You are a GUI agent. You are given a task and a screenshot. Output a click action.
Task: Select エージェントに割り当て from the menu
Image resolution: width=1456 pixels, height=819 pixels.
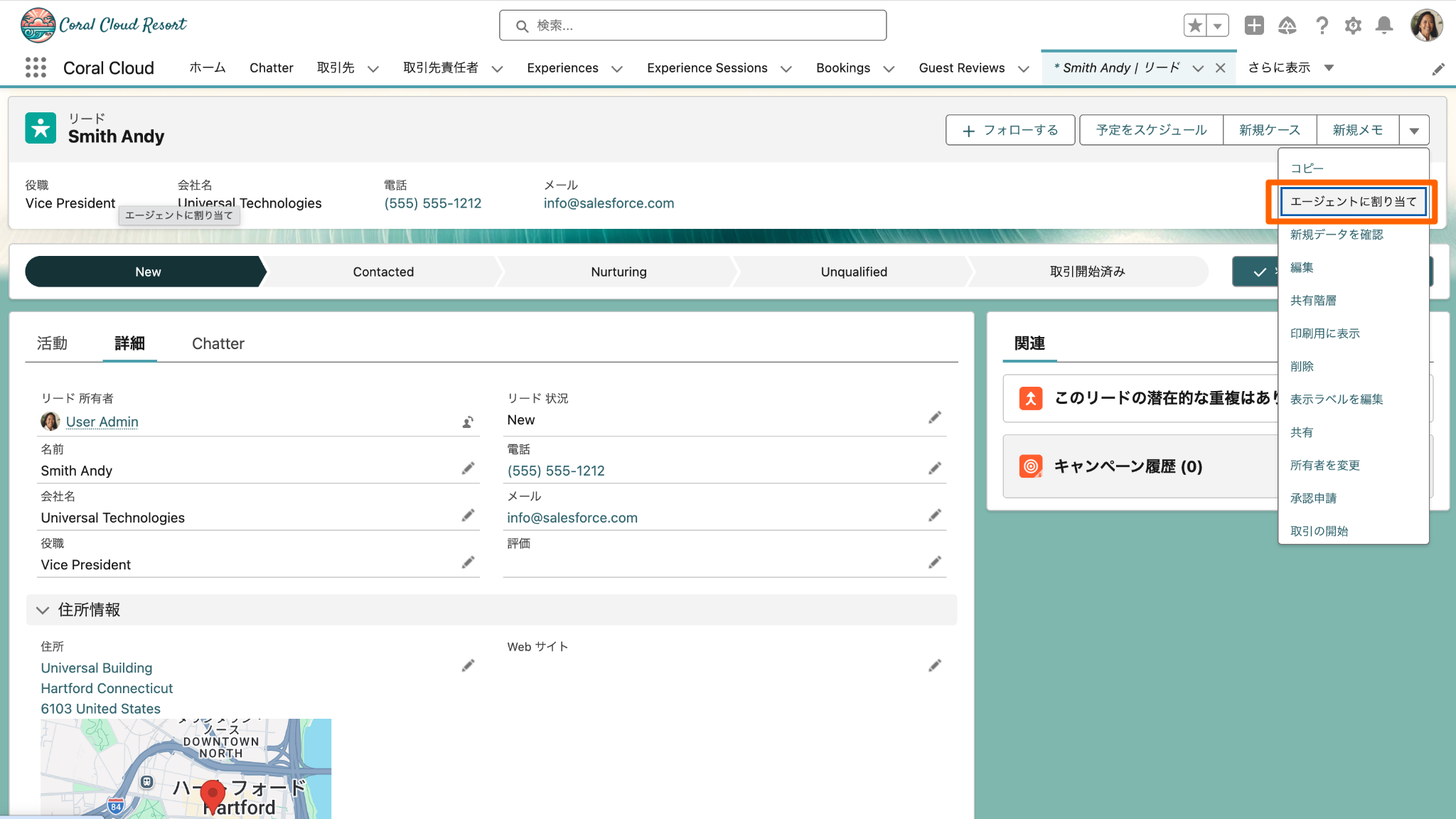pos(1353,202)
